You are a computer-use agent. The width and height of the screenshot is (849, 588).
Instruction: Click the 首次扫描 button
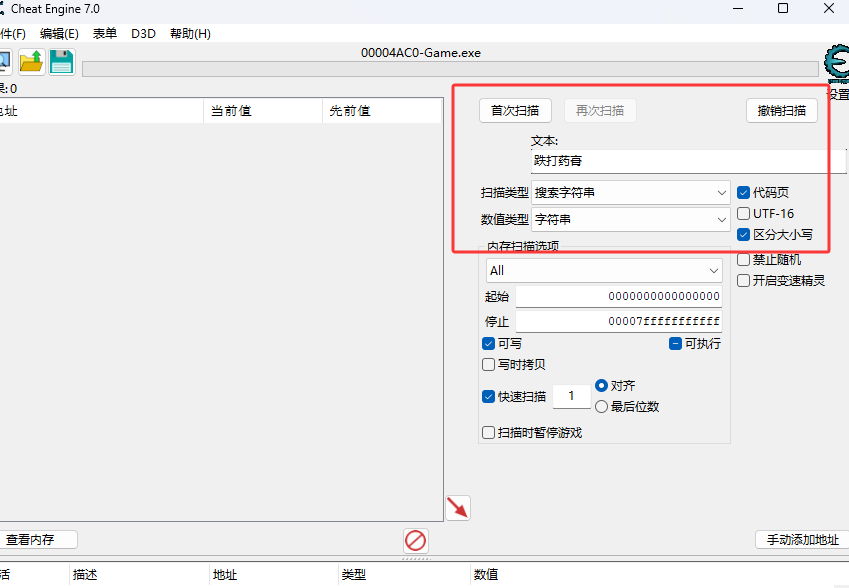(515, 110)
